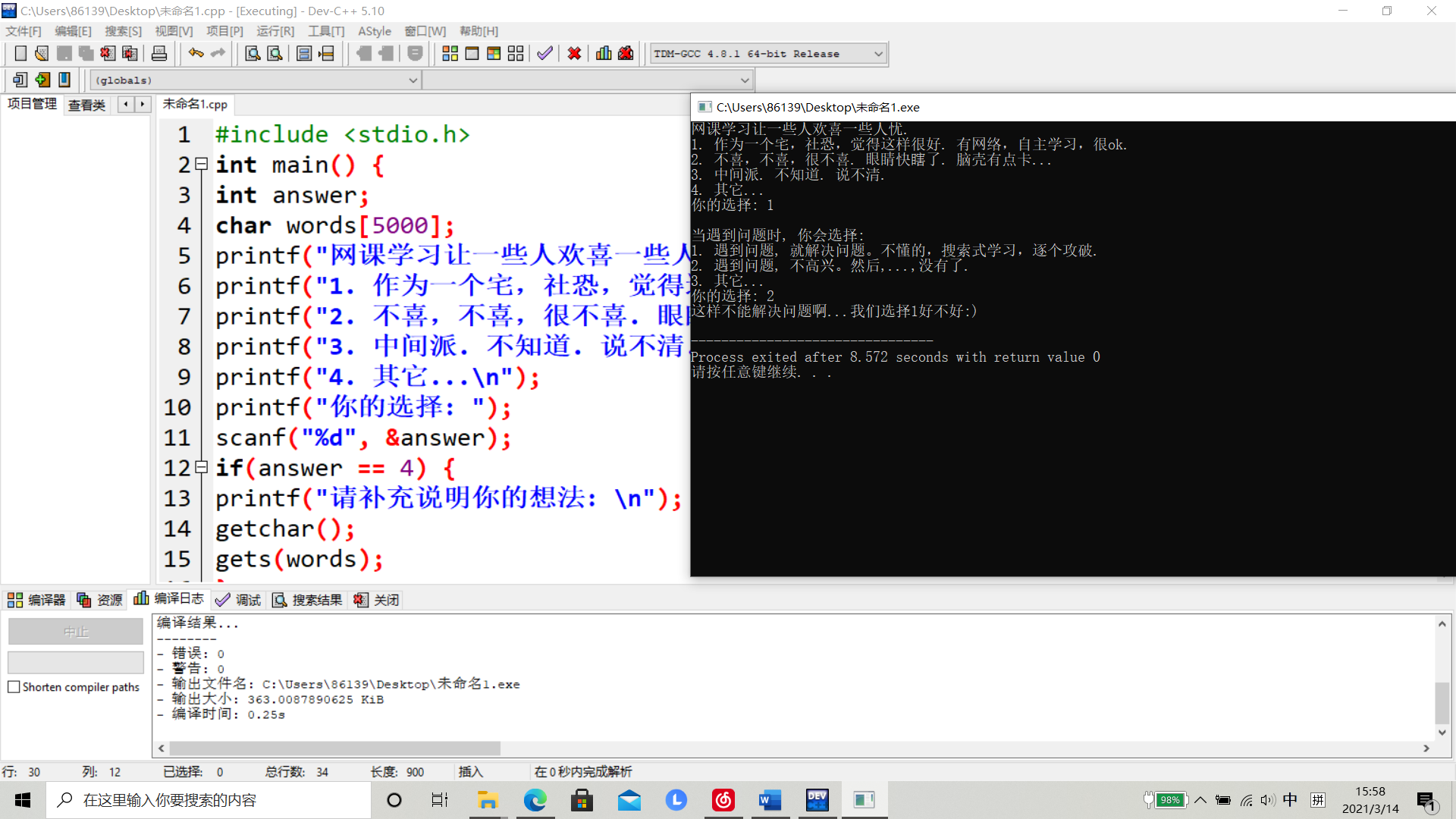This screenshot has height=819, width=1456.
Task: Click the Find magnifier icon
Action: [x=253, y=54]
